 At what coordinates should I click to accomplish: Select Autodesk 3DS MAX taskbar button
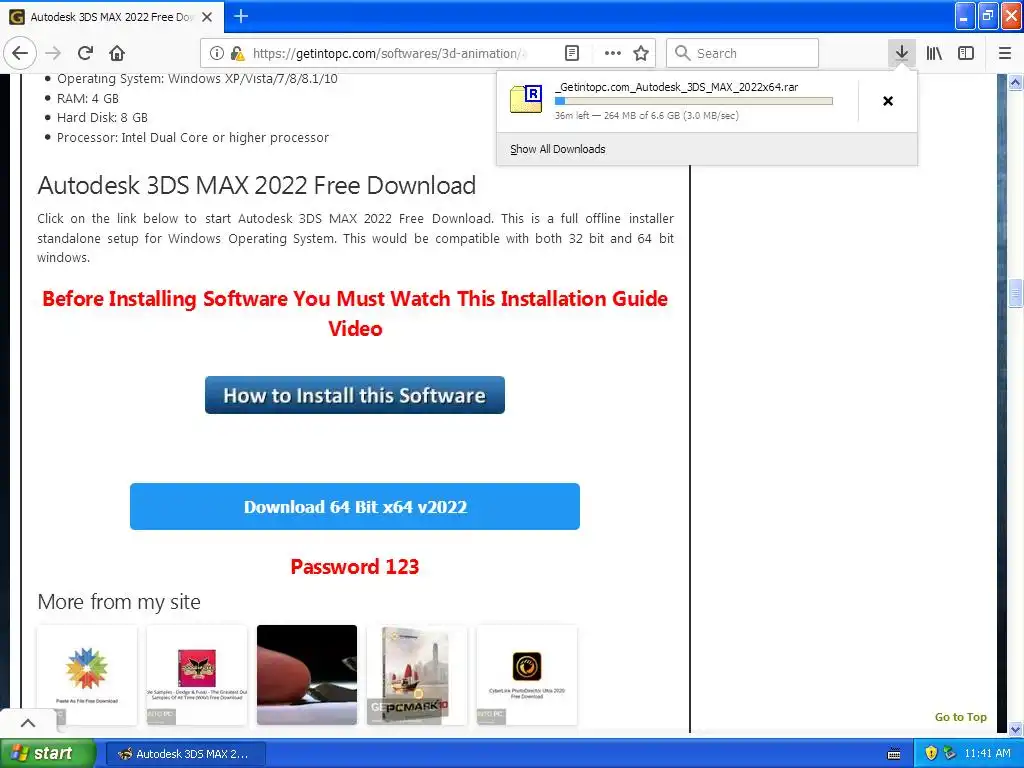(185, 754)
